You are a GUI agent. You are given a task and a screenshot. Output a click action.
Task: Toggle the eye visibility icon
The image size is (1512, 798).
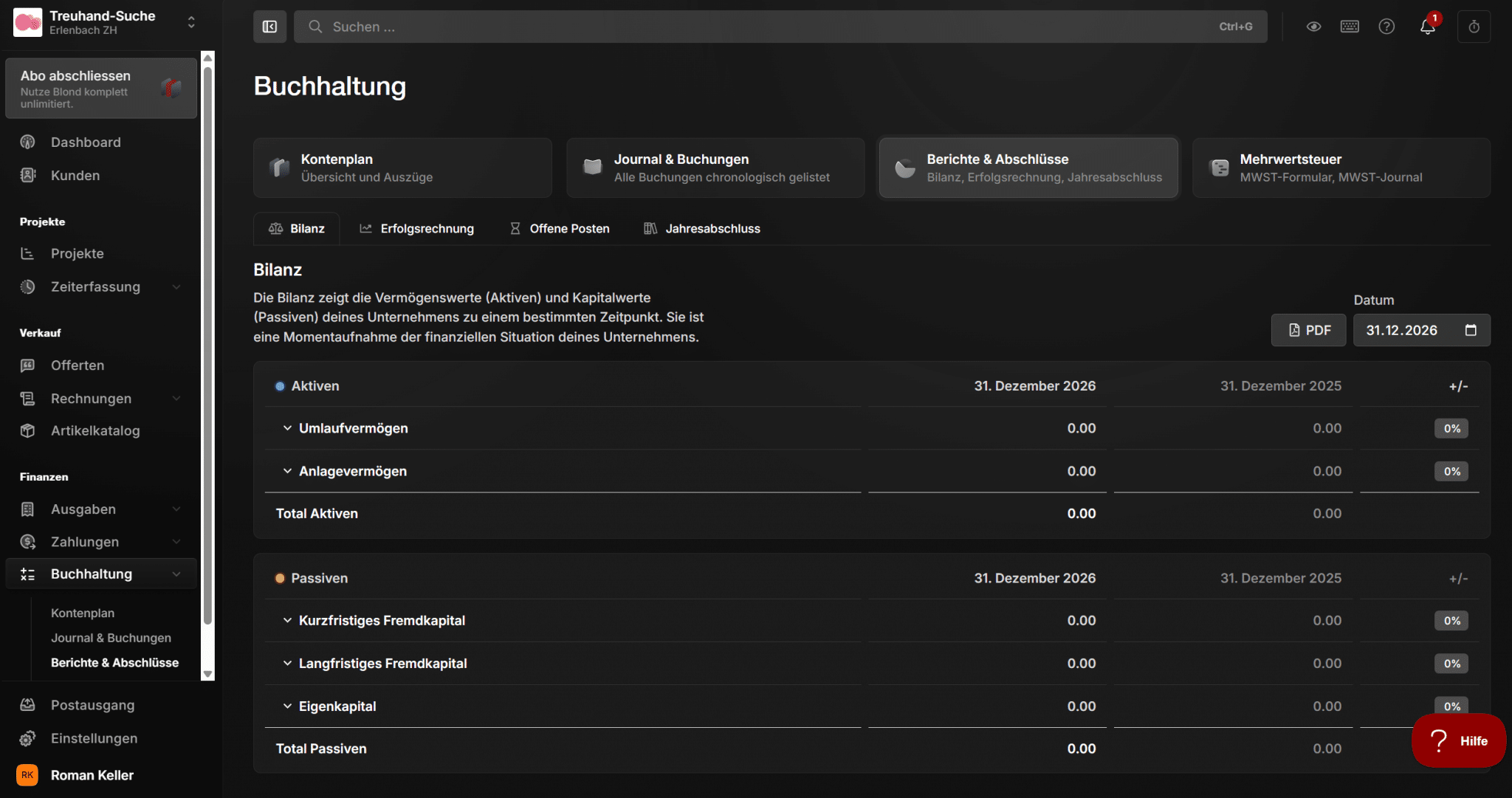1313,27
